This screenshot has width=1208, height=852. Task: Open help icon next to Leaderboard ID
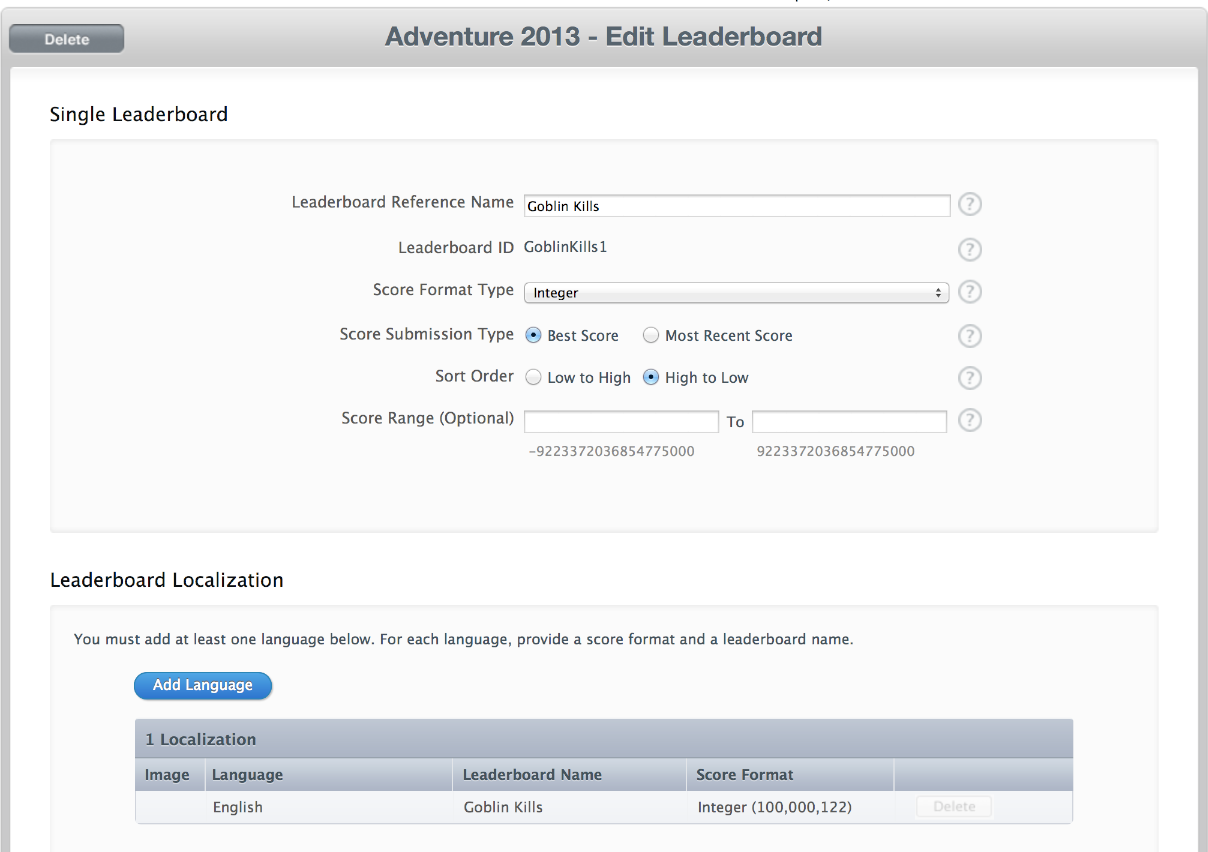click(969, 249)
